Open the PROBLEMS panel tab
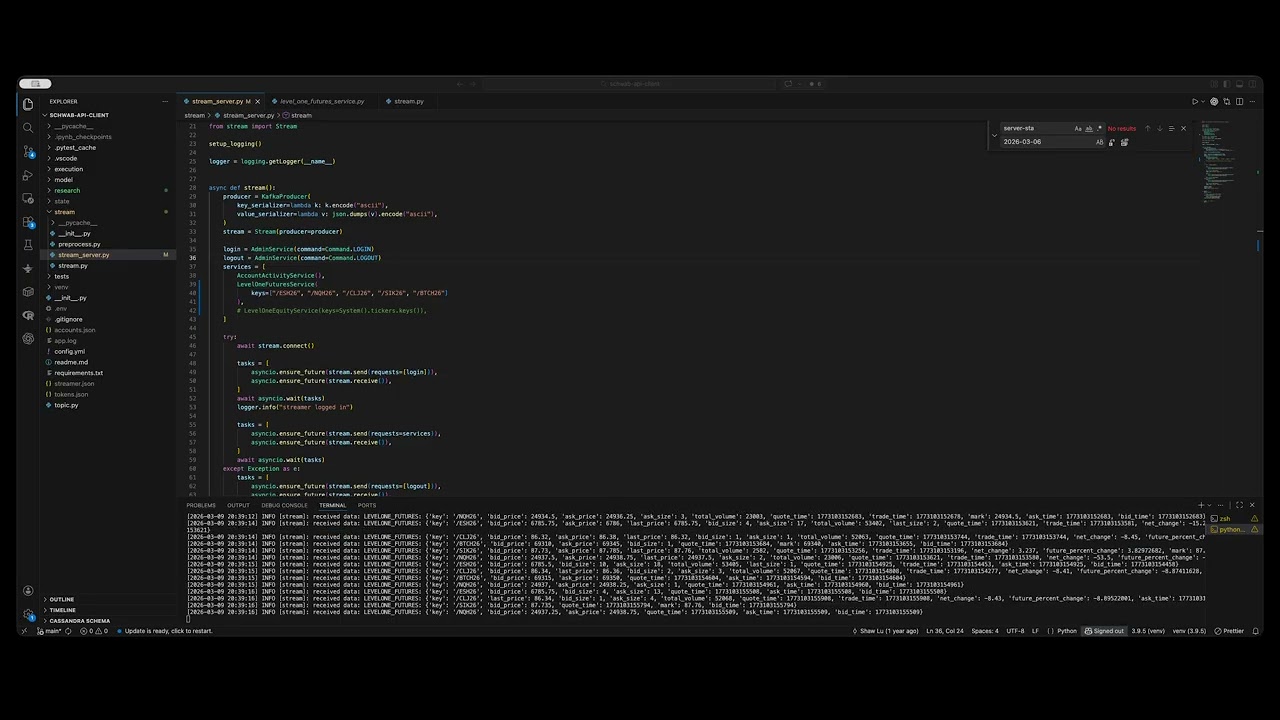 (x=201, y=505)
